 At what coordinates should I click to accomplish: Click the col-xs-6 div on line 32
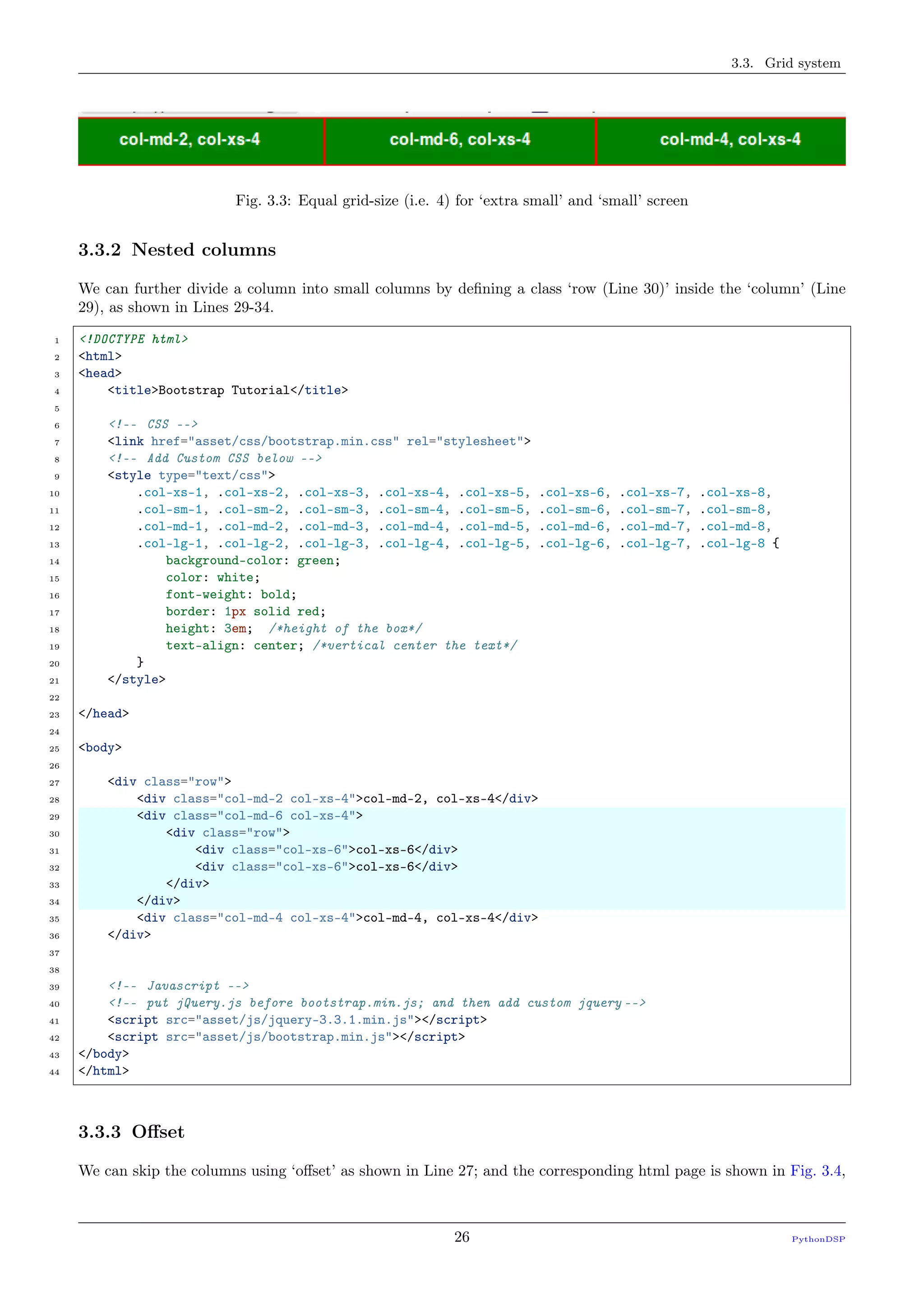coord(327,867)
